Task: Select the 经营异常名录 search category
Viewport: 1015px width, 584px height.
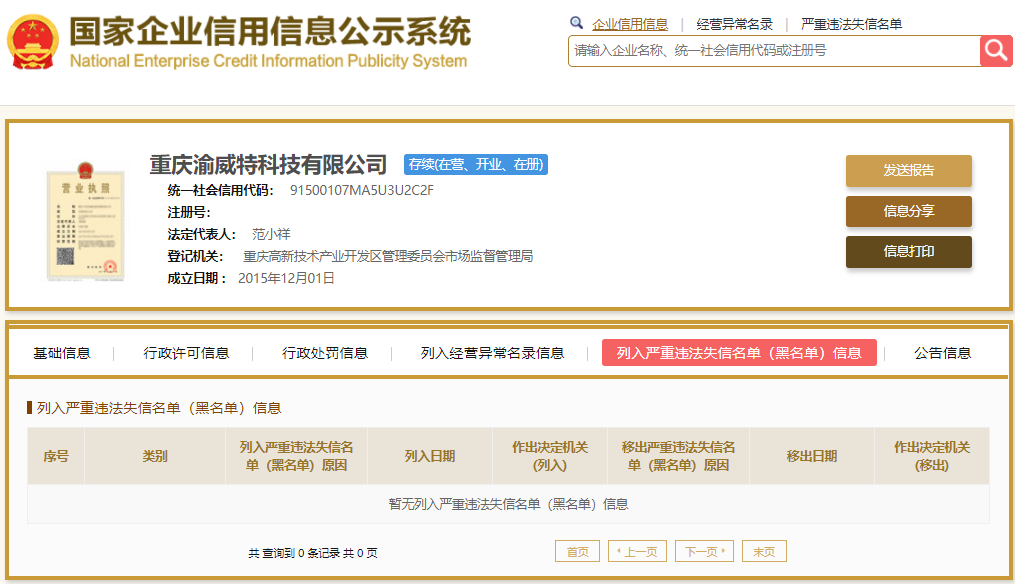Action: (734, 25)
